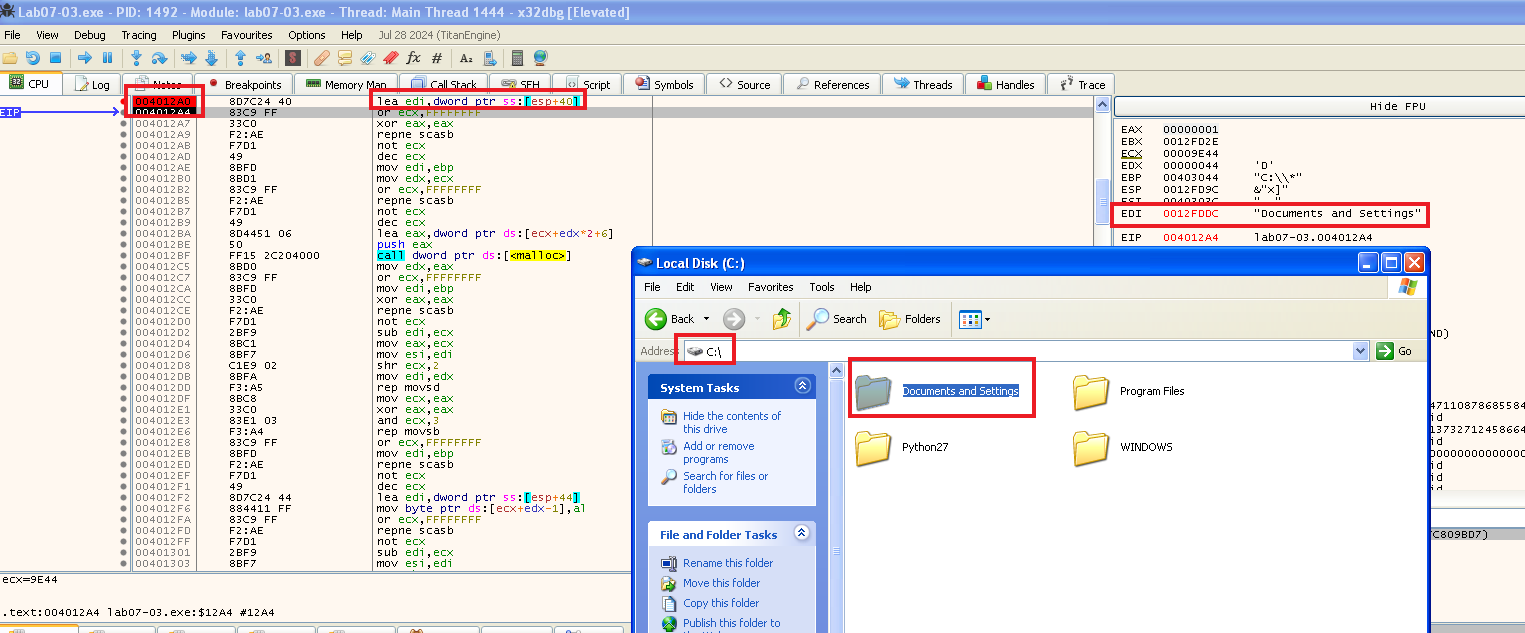Image resolution: width=1525 pixels, height=633 pixels.
Task: Click the Restart program icon
Action: [33, 58]
